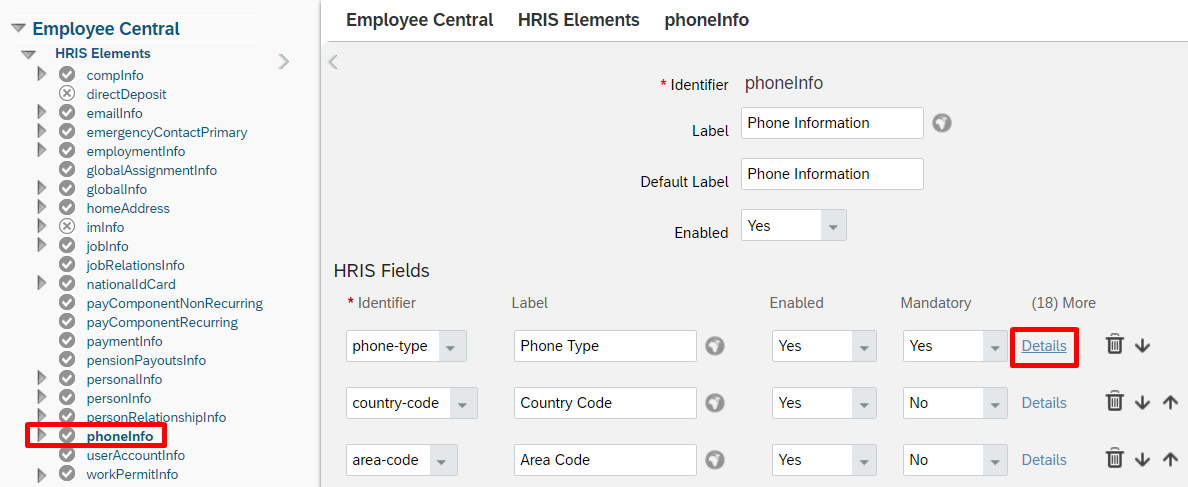The width and height of the screenshot is (1188, 487).
Task: Move area-code field down
Action: tap(1143, 460)
